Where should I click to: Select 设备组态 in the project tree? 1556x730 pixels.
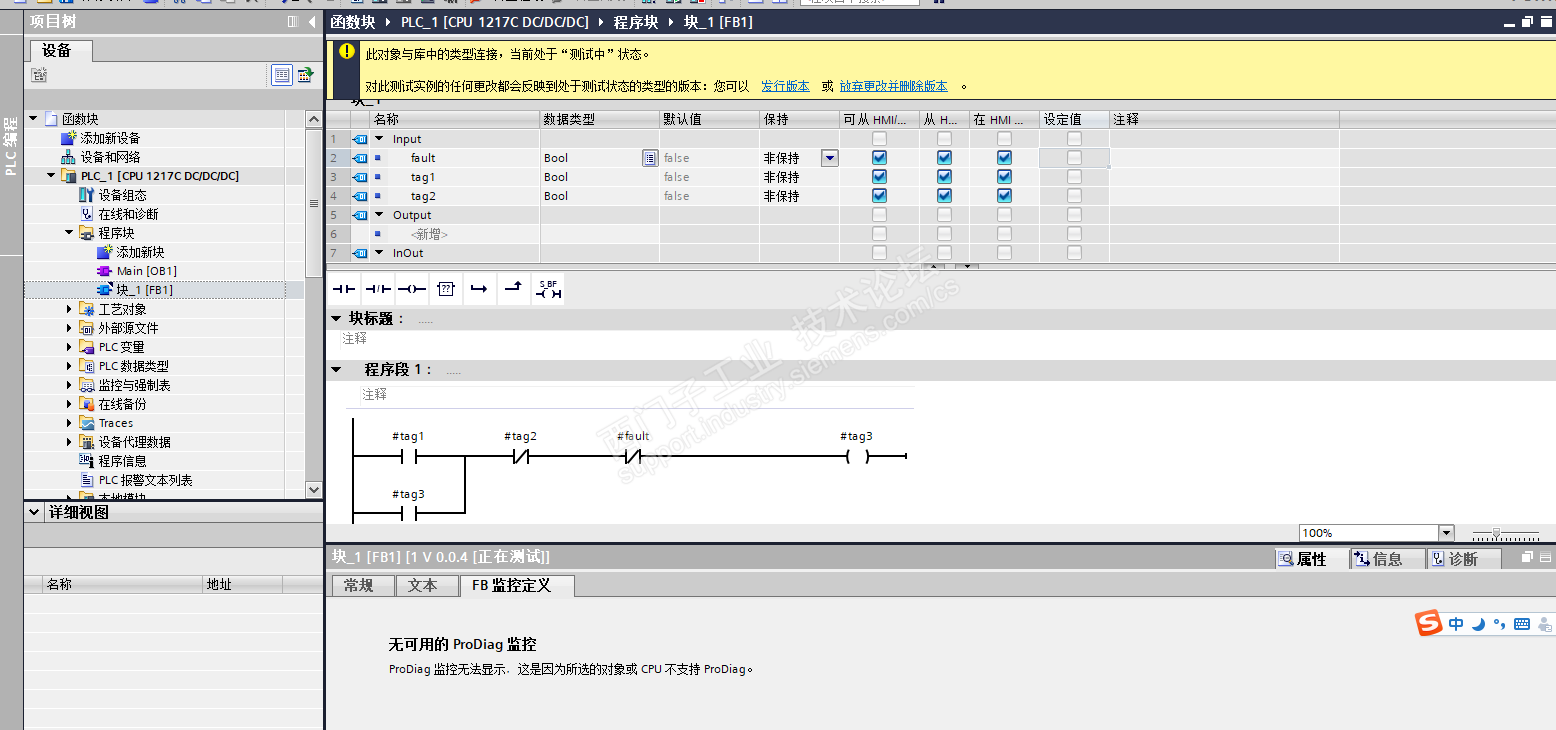(x=122, y=195)
